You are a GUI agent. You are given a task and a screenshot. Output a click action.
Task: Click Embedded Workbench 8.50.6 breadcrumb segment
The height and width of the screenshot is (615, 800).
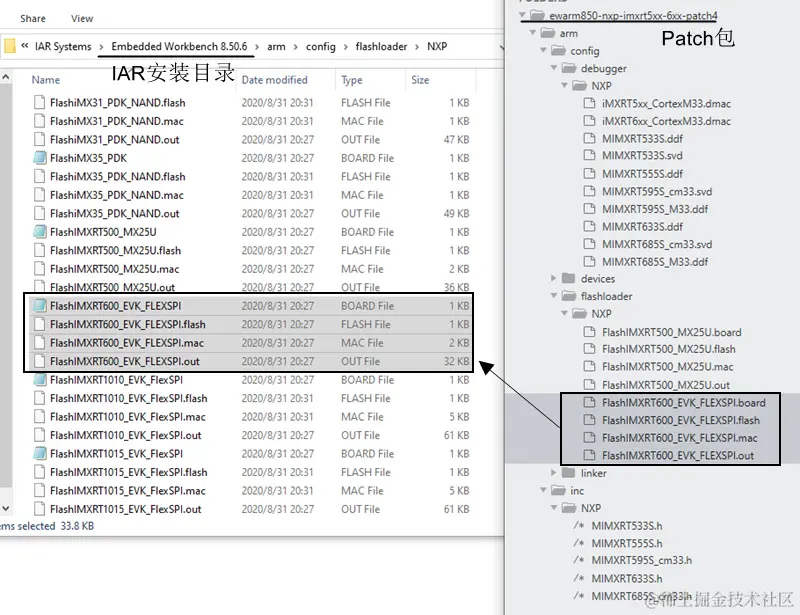pyautogui.click(x=179, y=46)
